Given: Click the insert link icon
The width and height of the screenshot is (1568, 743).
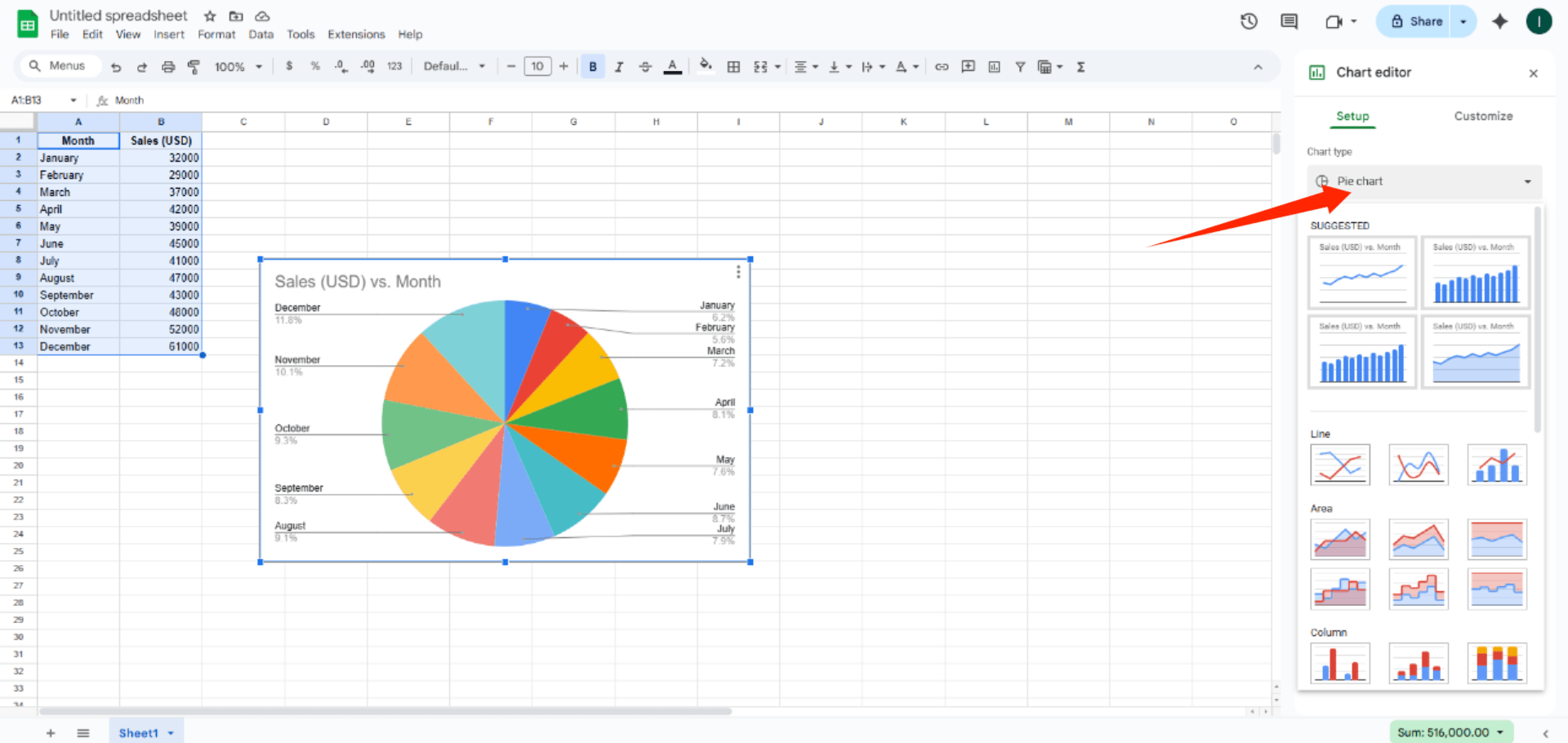Looking at the screenshot, I should pos(942,67).
